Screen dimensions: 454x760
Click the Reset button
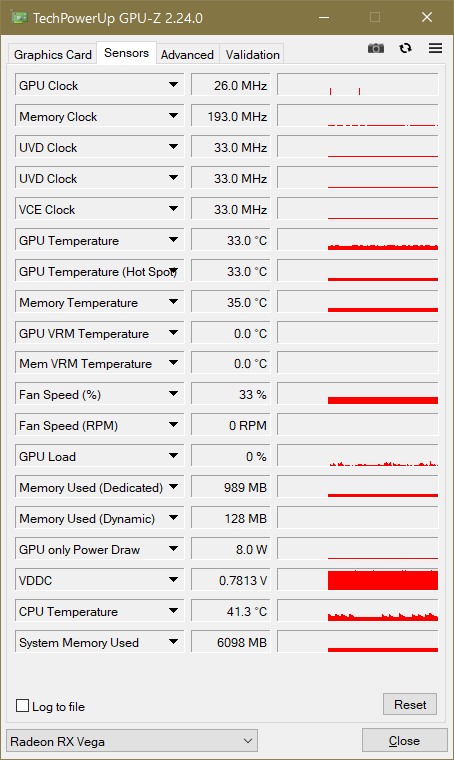tap(410, 704)
